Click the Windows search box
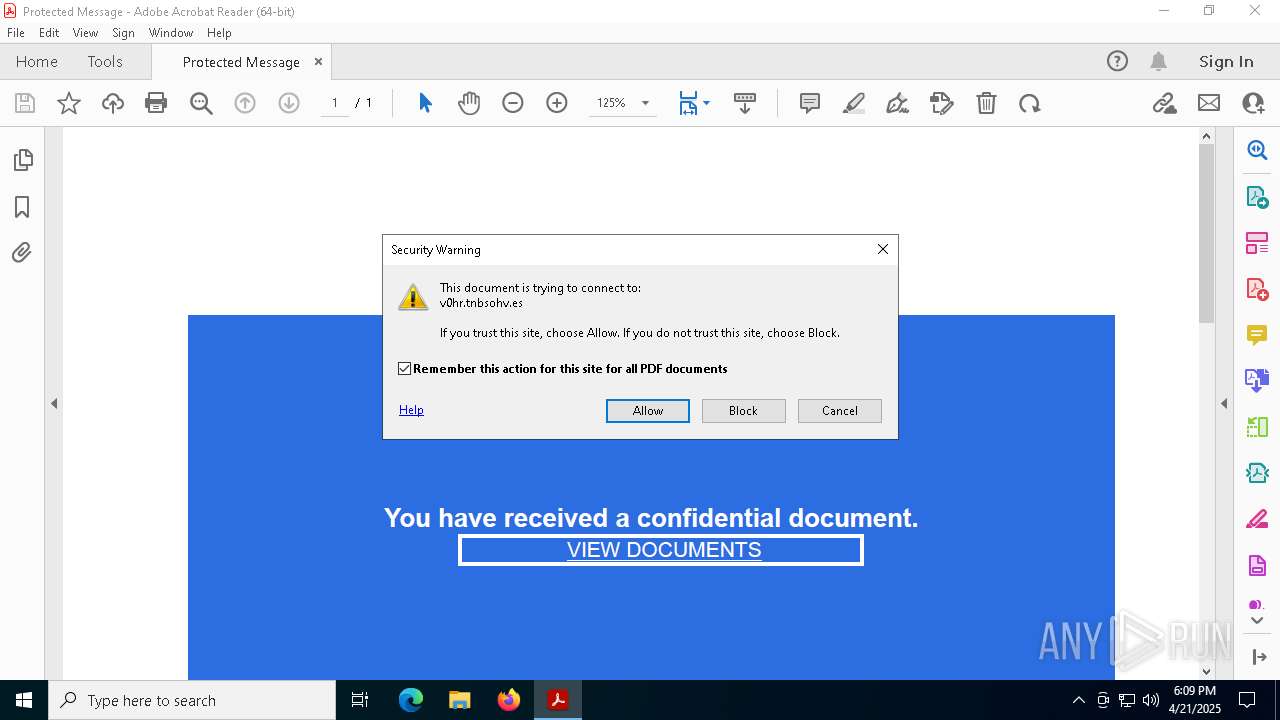The width and height of the screenshot is (1280, 720). tap(192, 700)
